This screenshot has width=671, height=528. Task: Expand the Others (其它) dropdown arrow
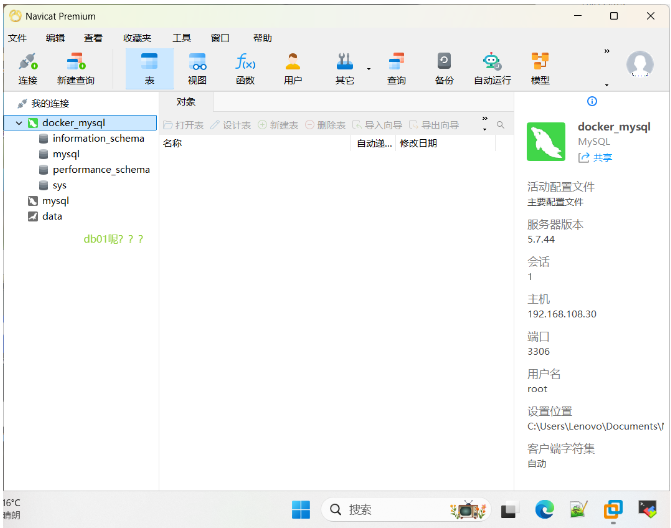(368, 69)
